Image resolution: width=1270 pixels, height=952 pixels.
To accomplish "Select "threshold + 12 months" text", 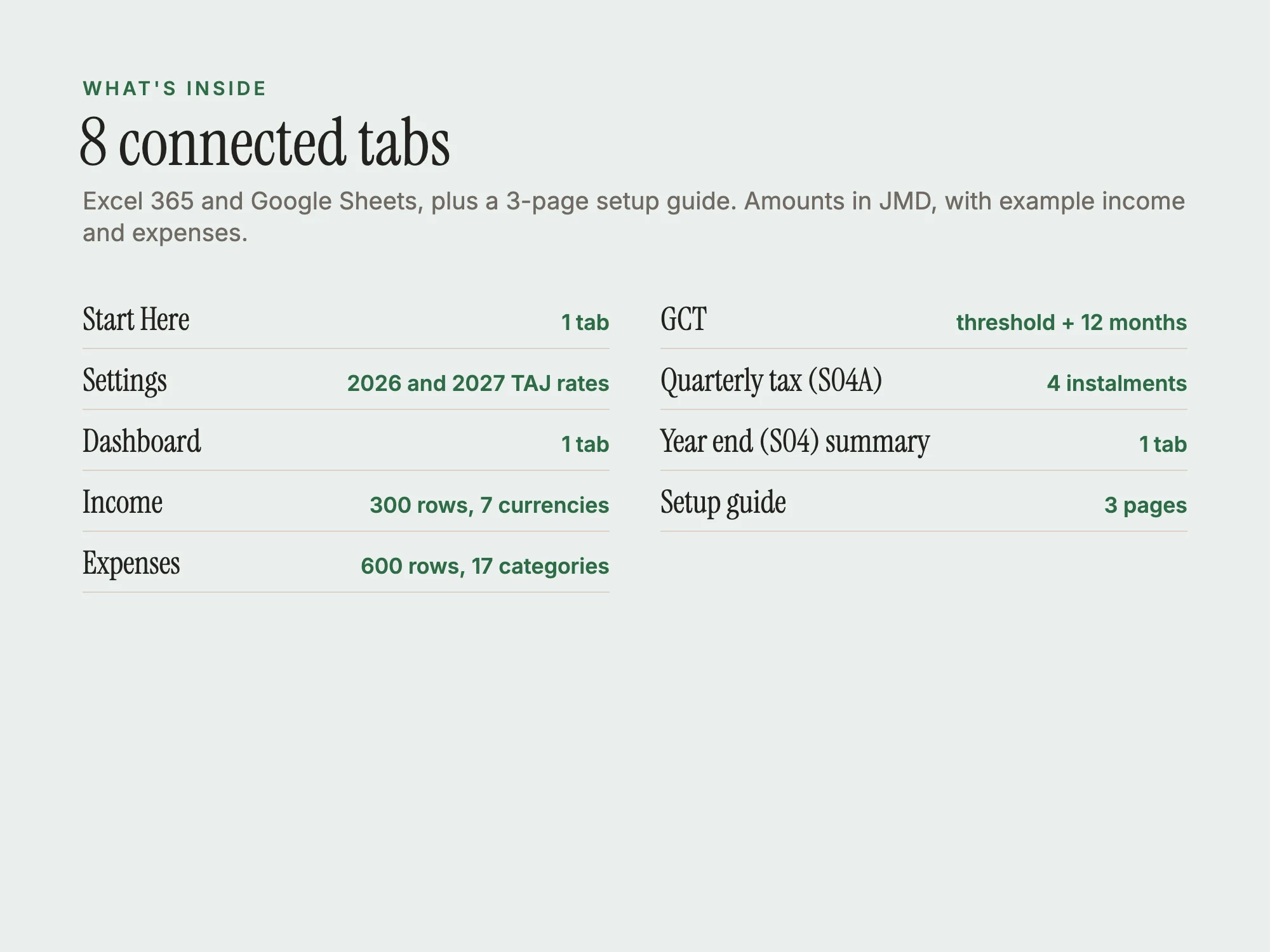I will click(x=1071, y=322).
